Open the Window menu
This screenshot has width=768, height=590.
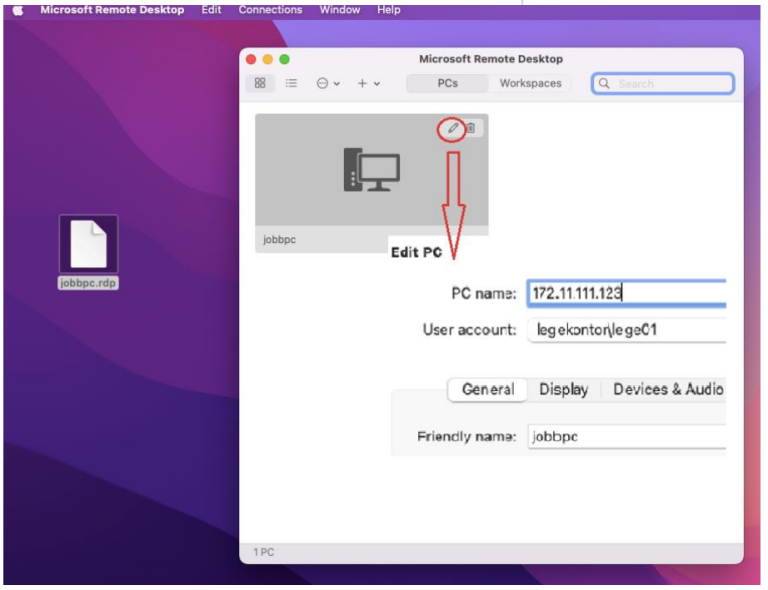coord(340,10)
